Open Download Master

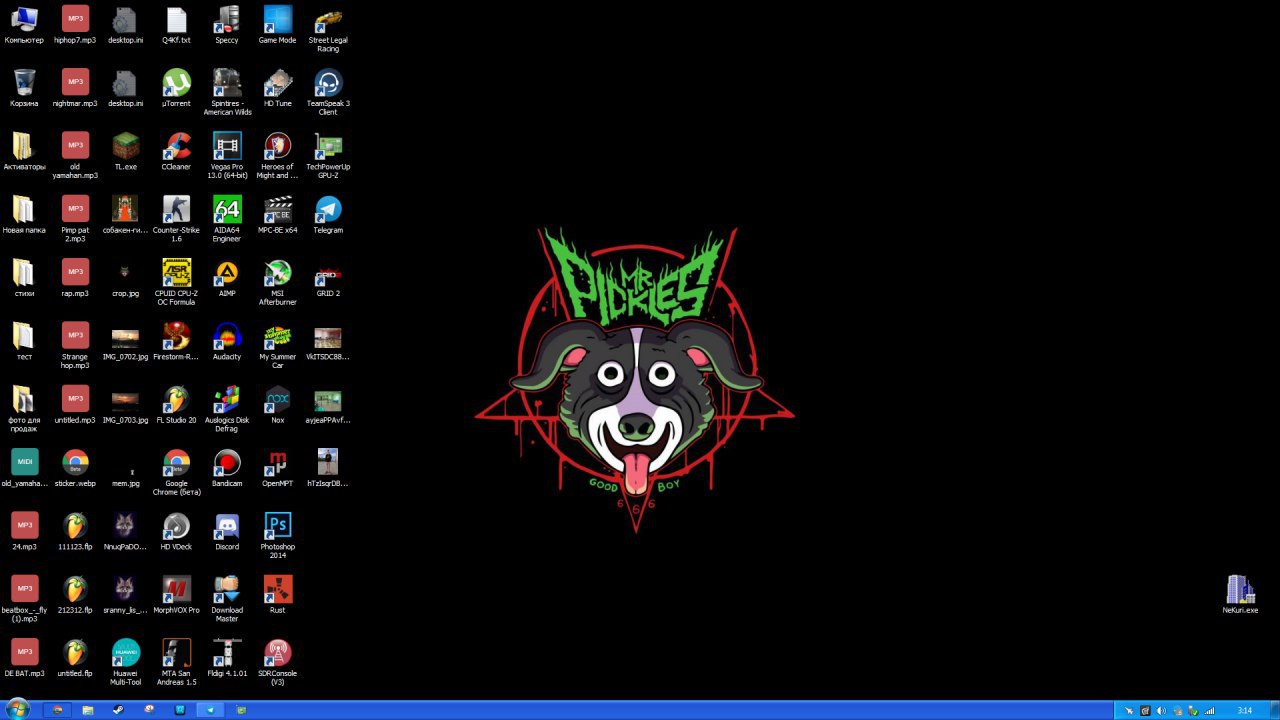227,599
